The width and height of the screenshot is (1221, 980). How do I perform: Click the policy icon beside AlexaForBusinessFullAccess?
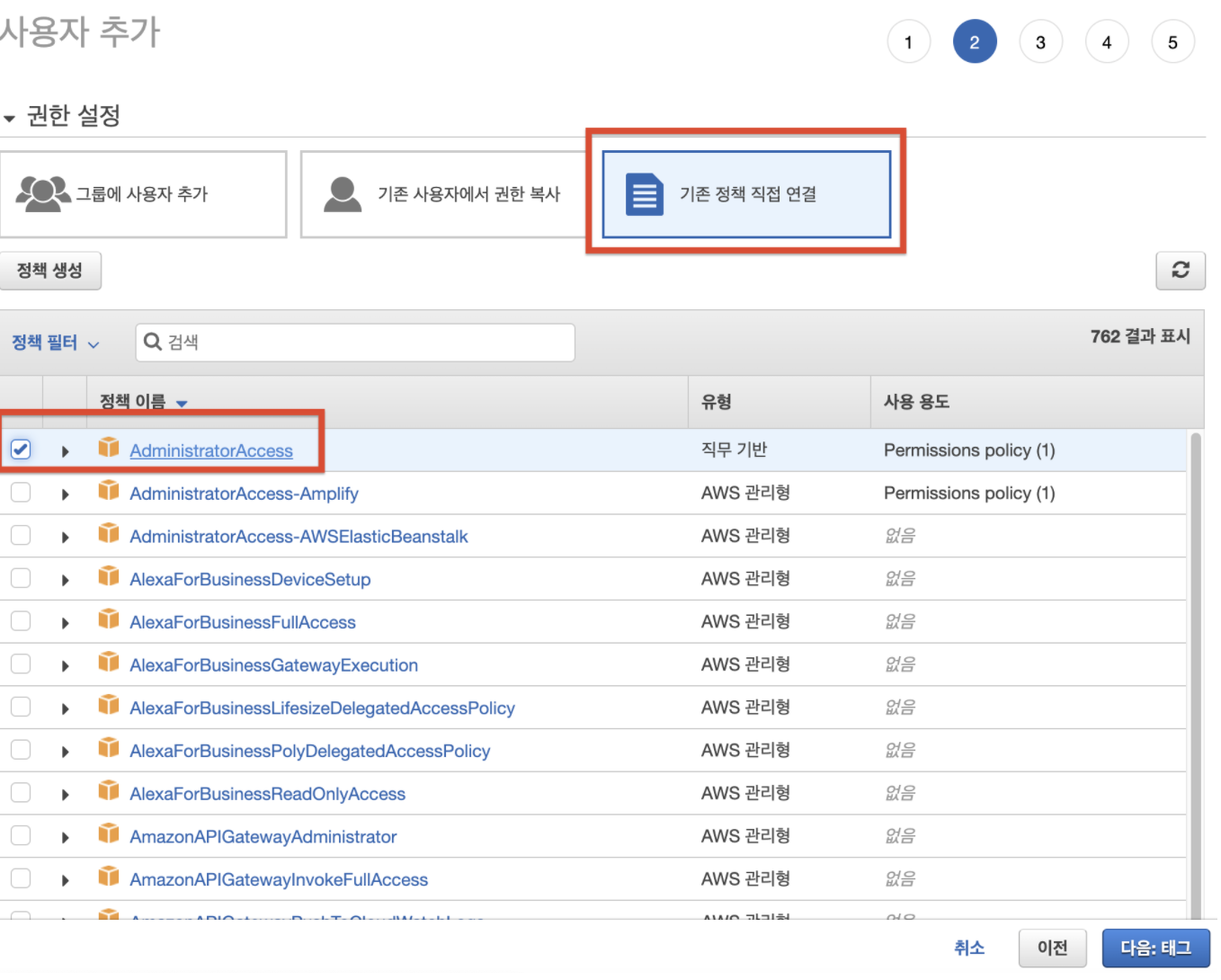click(109, 619)
